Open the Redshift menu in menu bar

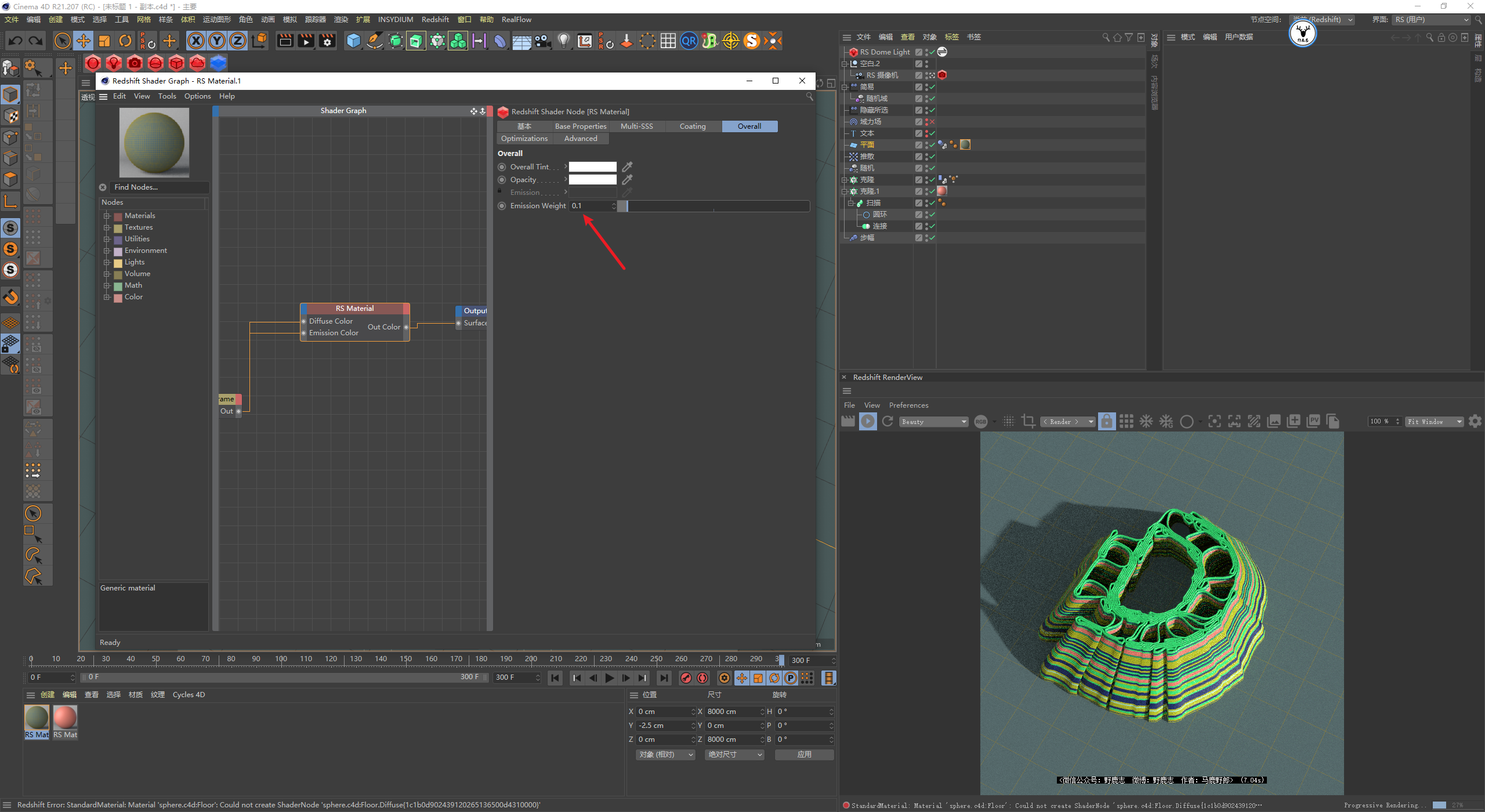click(435, 20)
